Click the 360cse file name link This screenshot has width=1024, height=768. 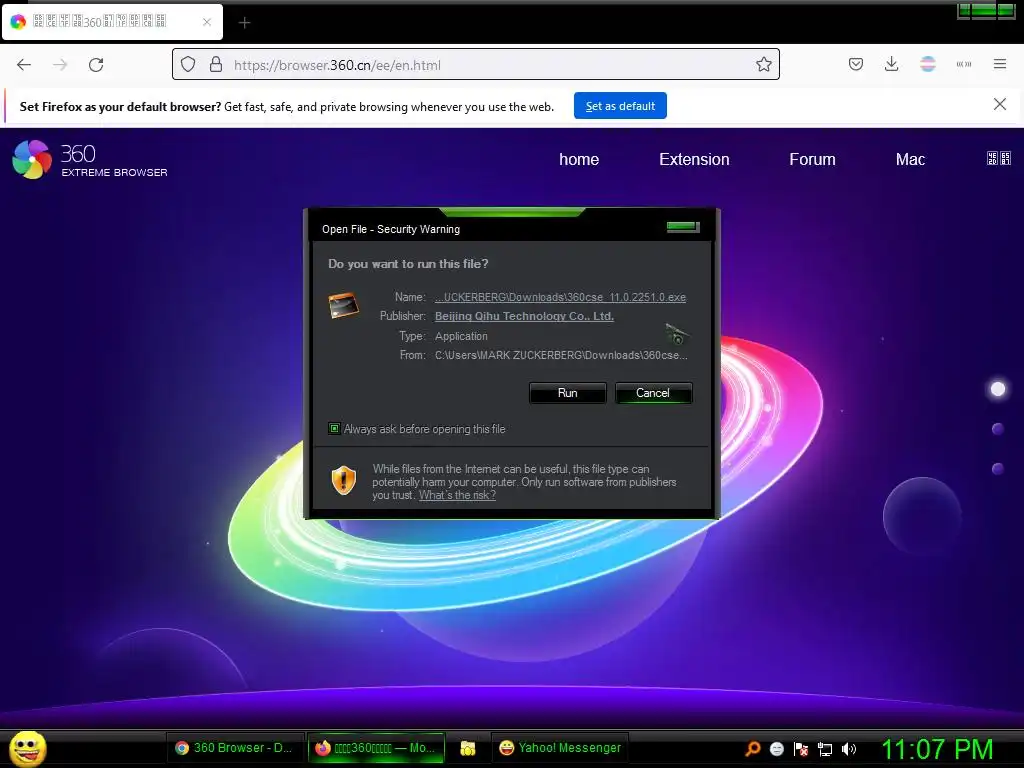[560, 297]
